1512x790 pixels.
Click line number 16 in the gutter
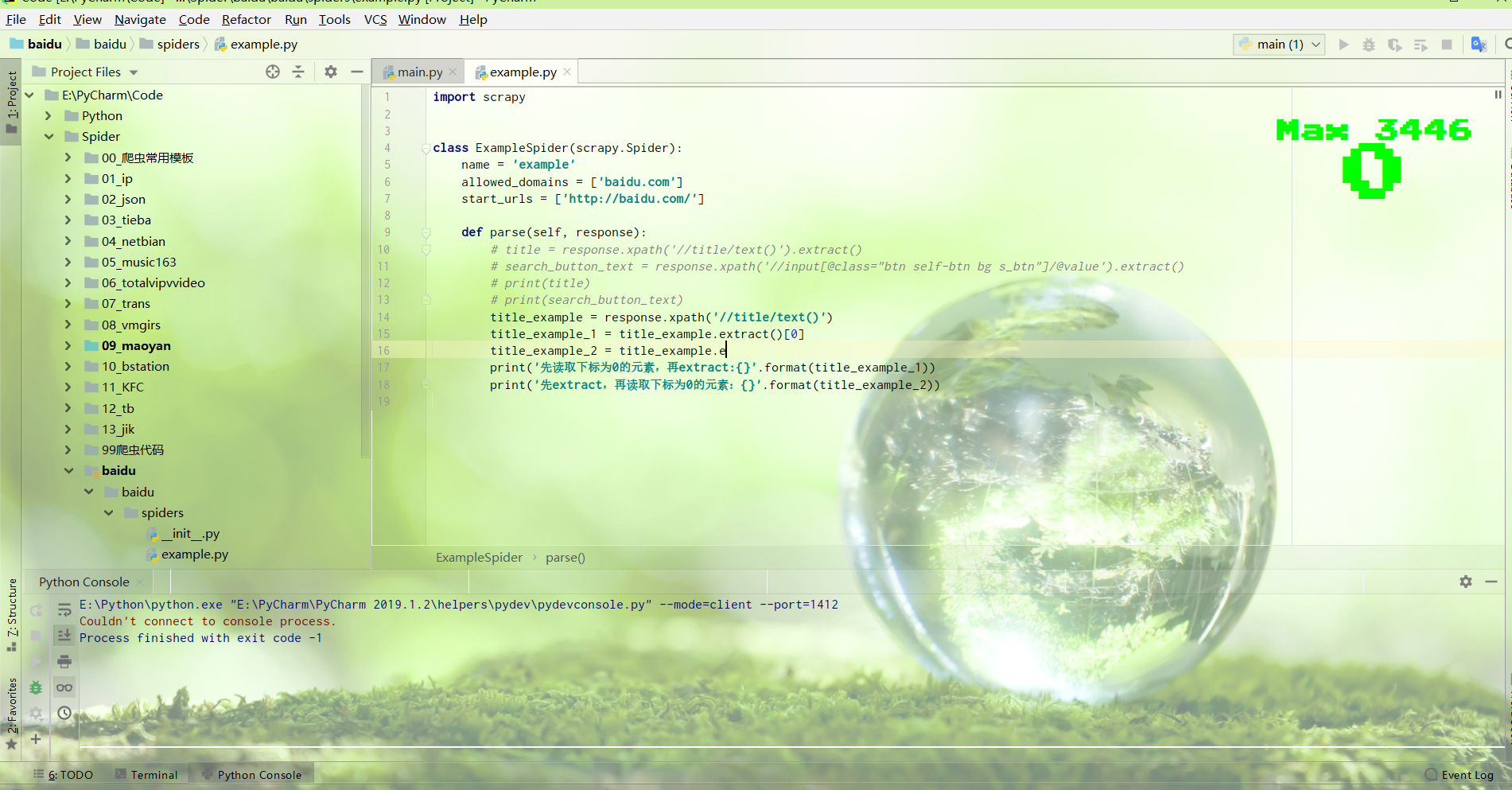[384, 351]
